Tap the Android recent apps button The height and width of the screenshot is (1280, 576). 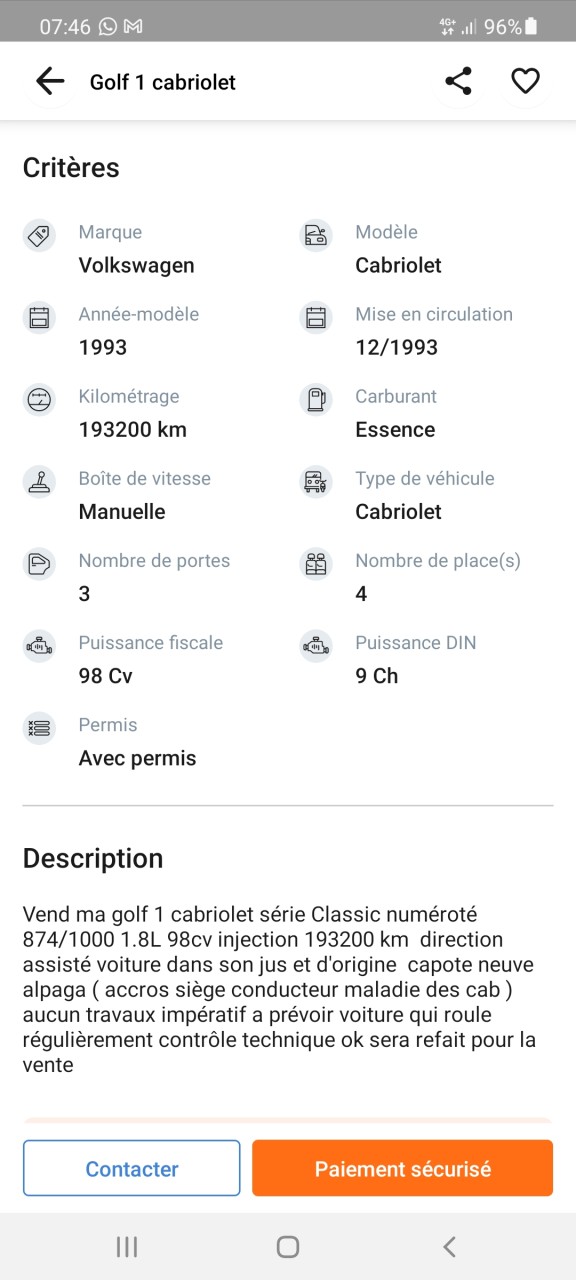(x=127, y=1246)
